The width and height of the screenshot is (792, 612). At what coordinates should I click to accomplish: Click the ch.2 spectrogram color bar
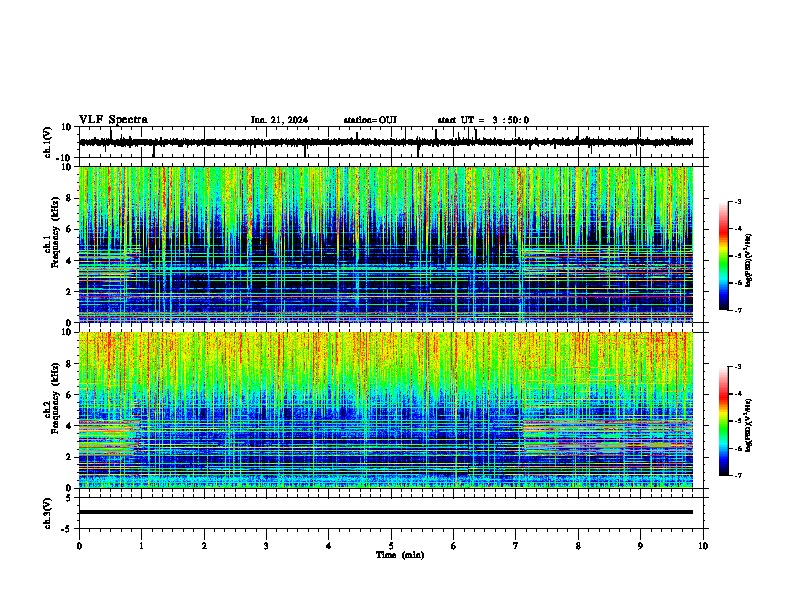724,421
